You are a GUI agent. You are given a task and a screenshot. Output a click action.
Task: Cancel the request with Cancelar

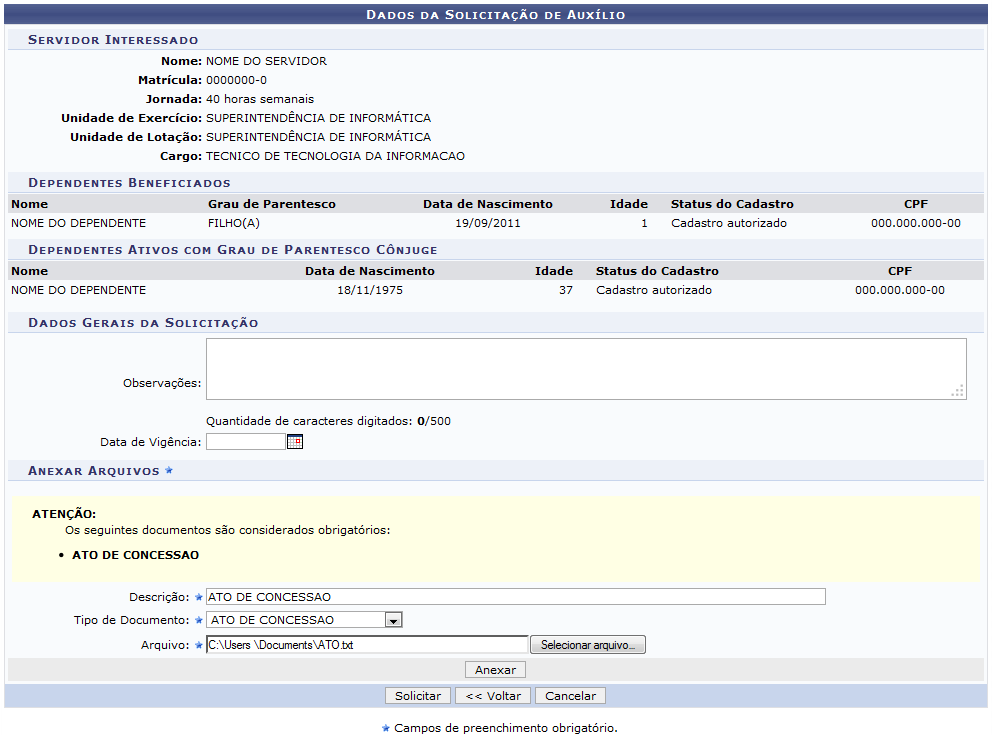(x=570, y=696)
